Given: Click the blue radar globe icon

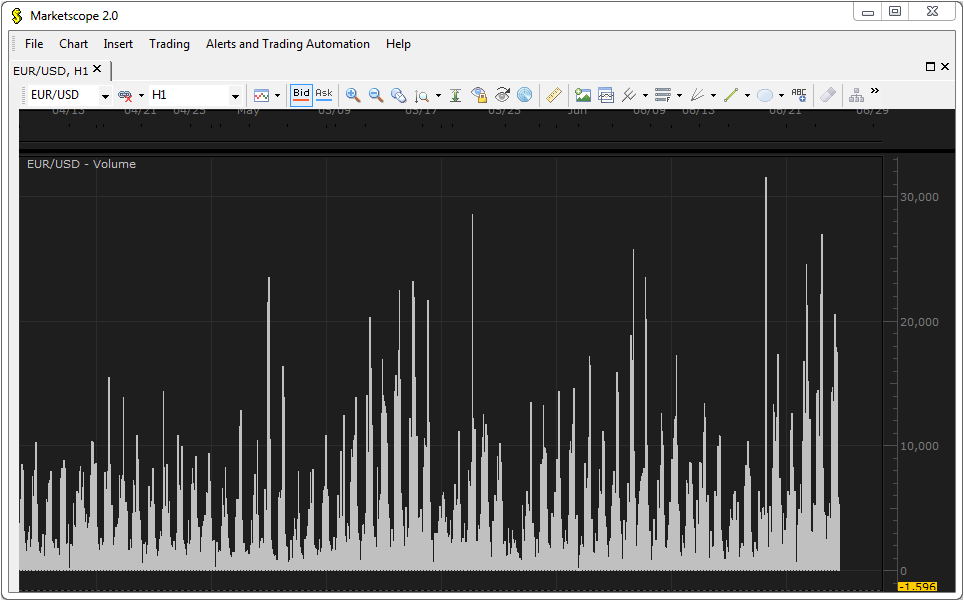Looking at the screenshot, I should click(x=524, y=95).
